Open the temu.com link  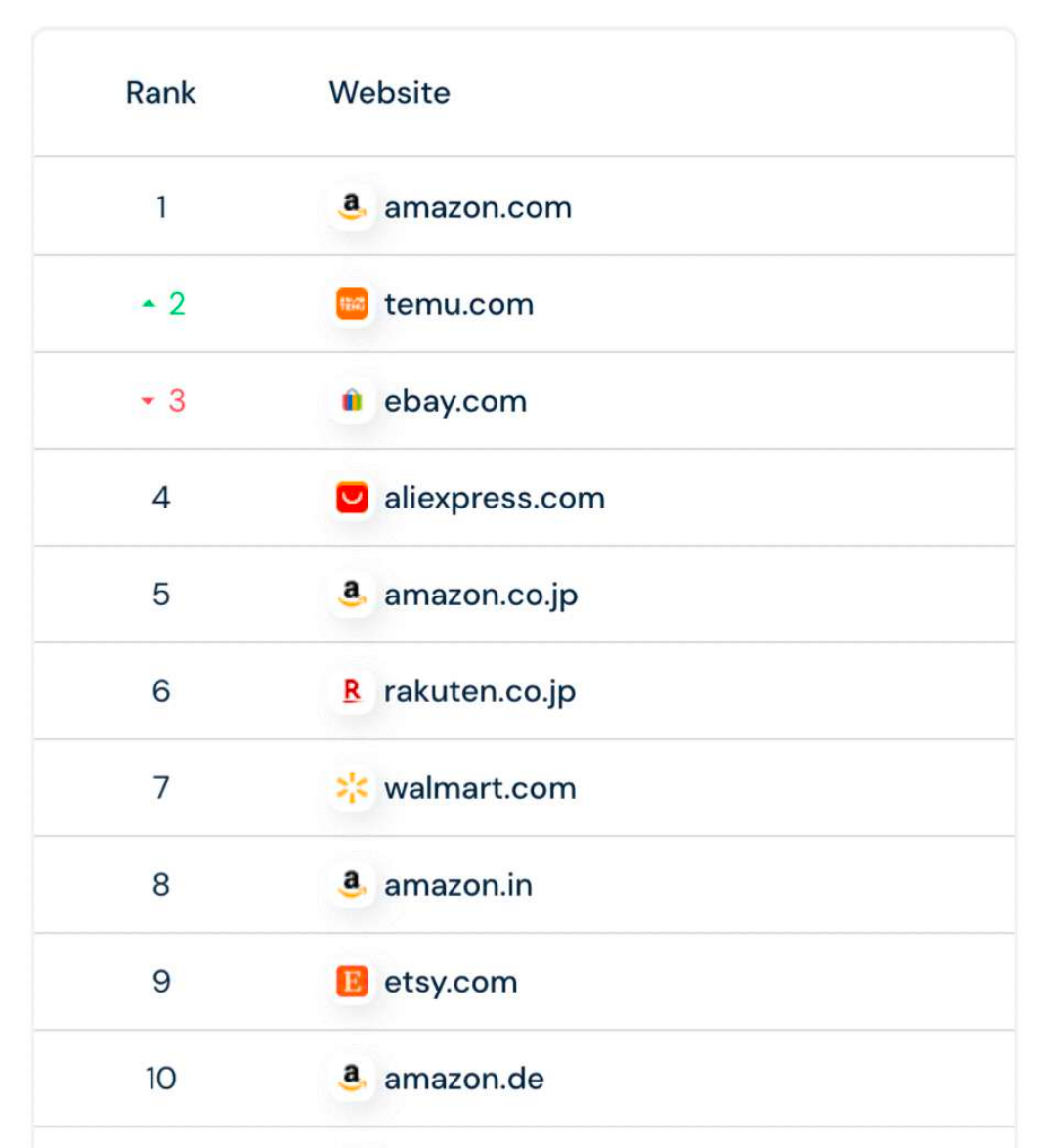click(x=458, y=304)
